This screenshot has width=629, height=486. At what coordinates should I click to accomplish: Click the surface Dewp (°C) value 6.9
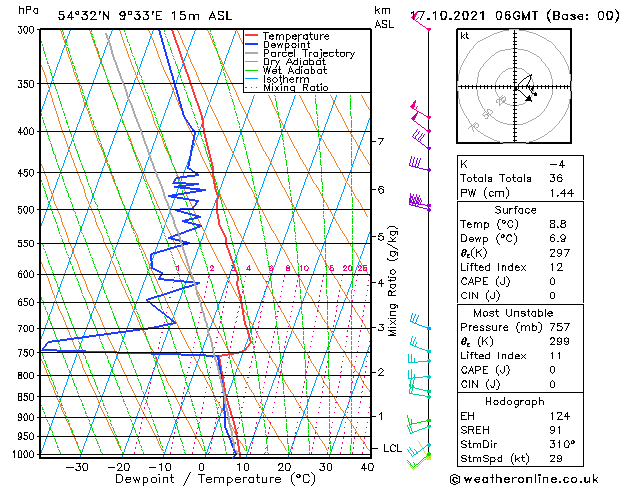point(558,239)
